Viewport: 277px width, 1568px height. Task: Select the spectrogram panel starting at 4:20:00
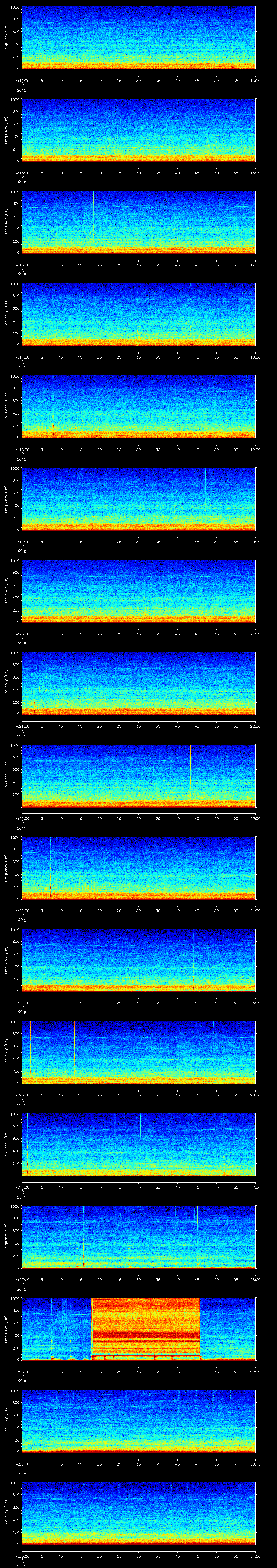138,590
